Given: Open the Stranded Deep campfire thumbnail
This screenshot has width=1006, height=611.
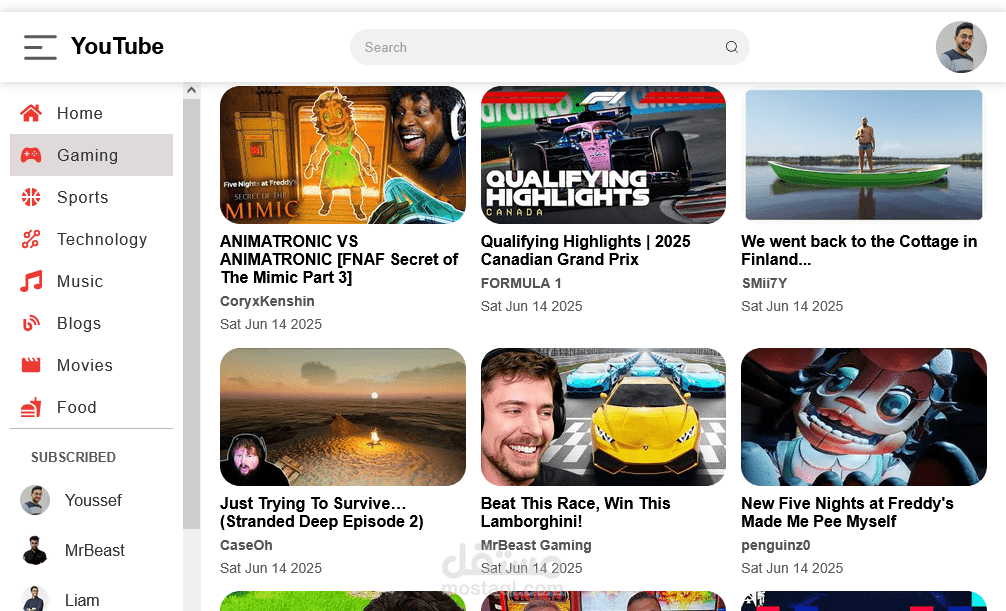Looking at the screenshot, I should click(x=343, y=417).
